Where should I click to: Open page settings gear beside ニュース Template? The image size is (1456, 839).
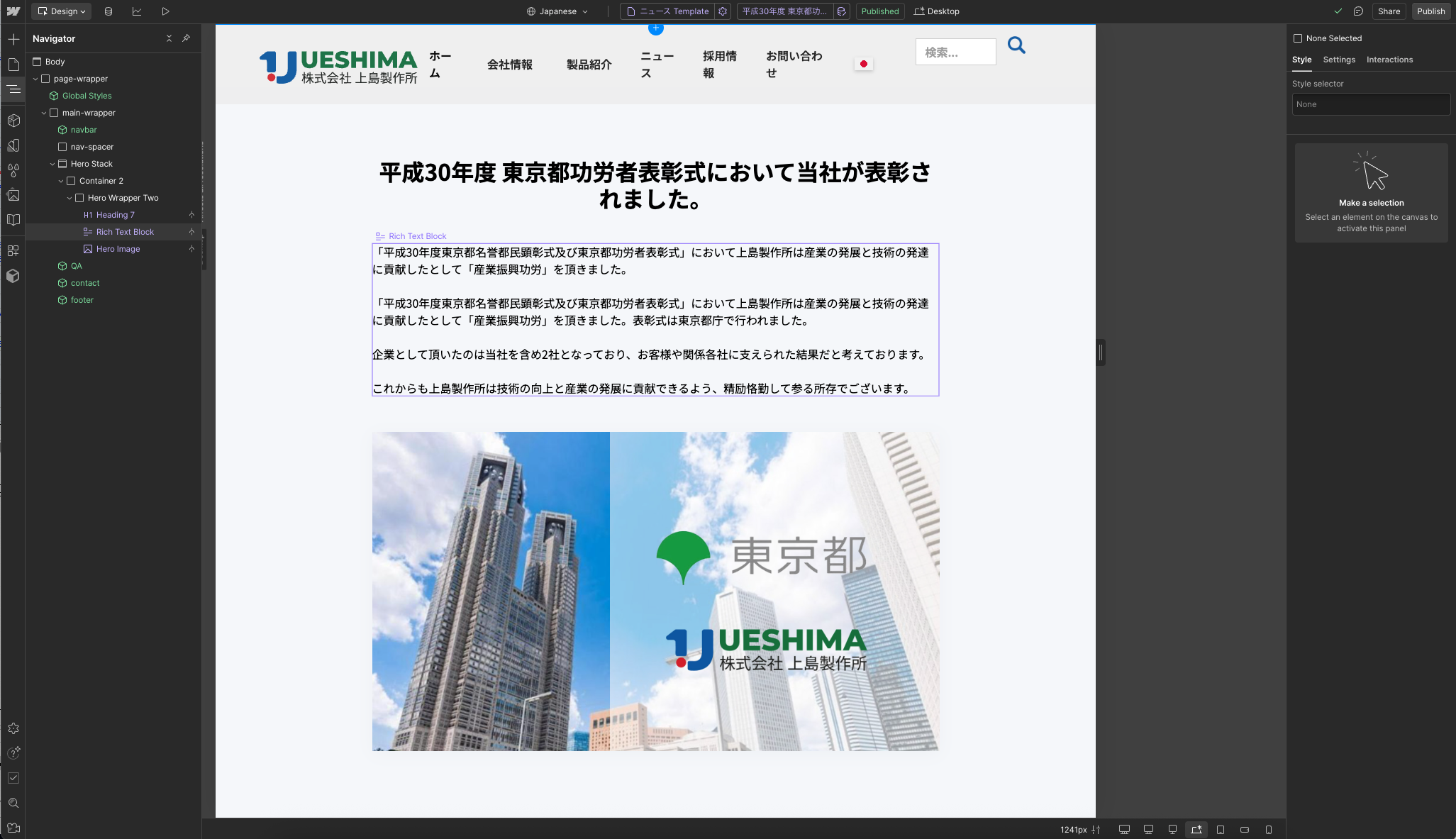[x=723, y=11]
